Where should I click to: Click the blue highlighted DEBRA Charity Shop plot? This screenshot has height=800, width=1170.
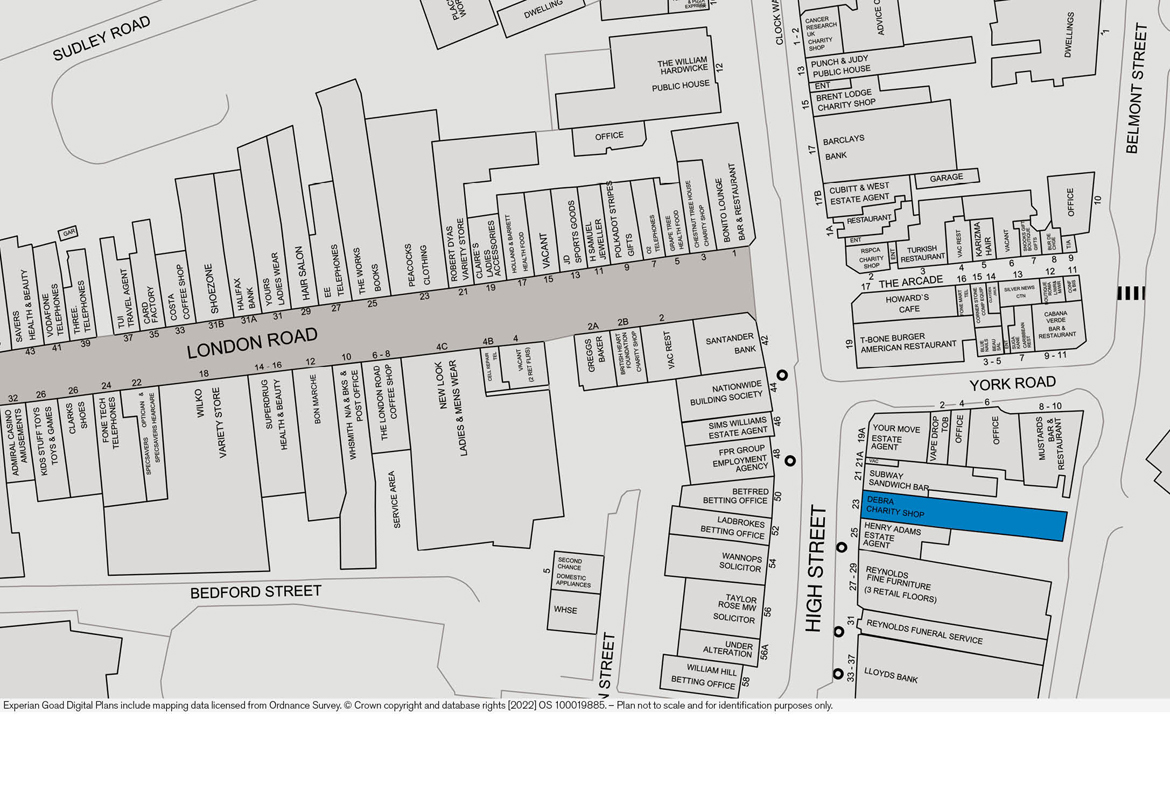(964, 516)
